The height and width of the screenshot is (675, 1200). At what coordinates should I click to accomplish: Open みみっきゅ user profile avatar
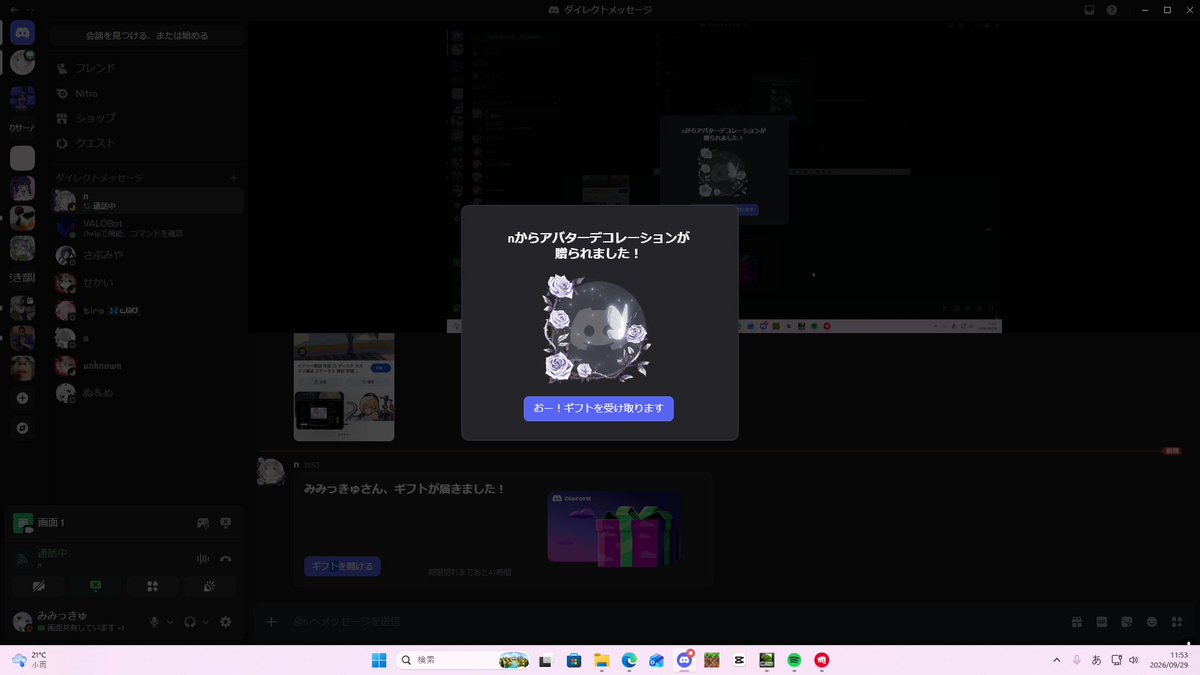click(x=22, y=622)
